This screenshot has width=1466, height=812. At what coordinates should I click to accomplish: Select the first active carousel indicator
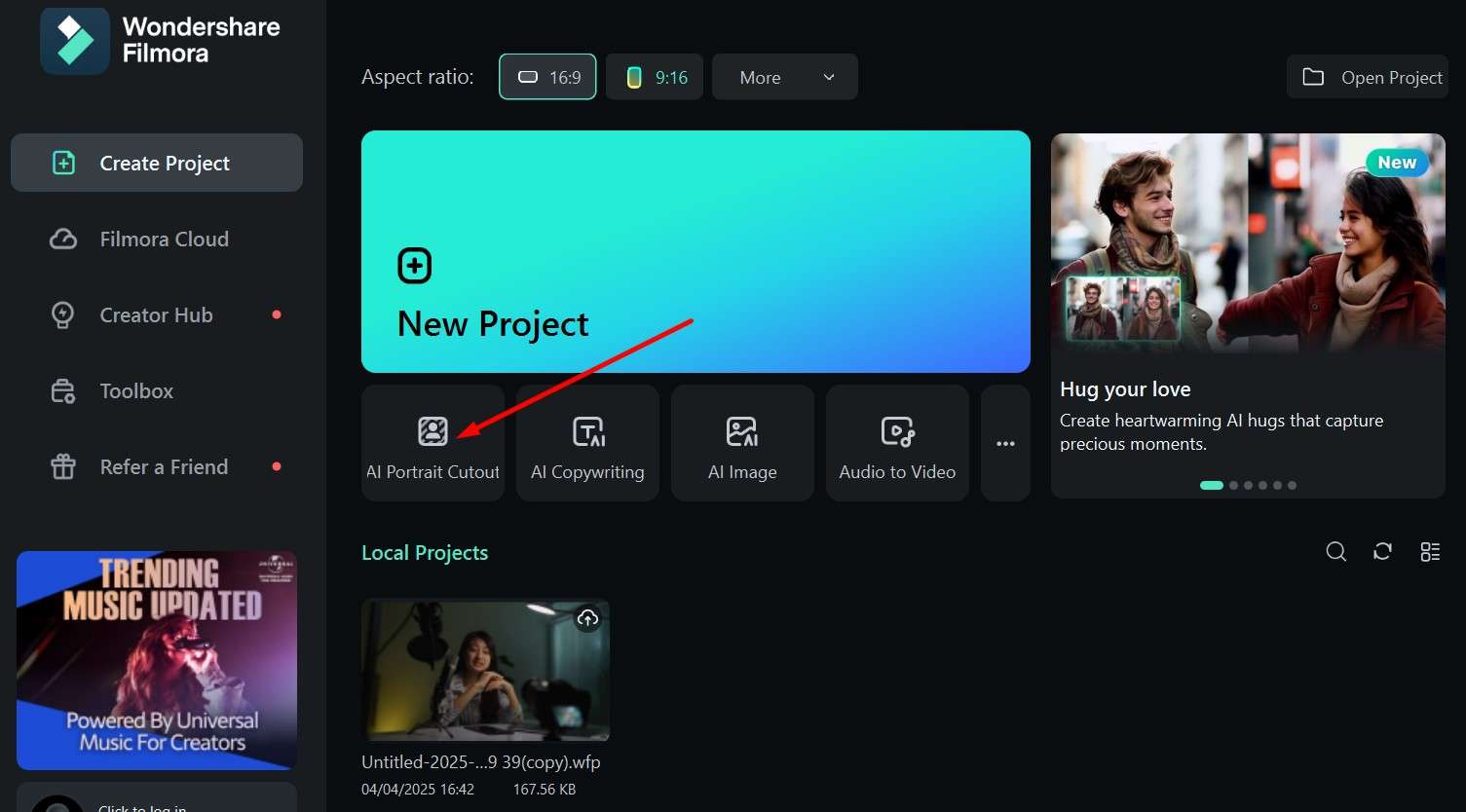pos(1211,485)
